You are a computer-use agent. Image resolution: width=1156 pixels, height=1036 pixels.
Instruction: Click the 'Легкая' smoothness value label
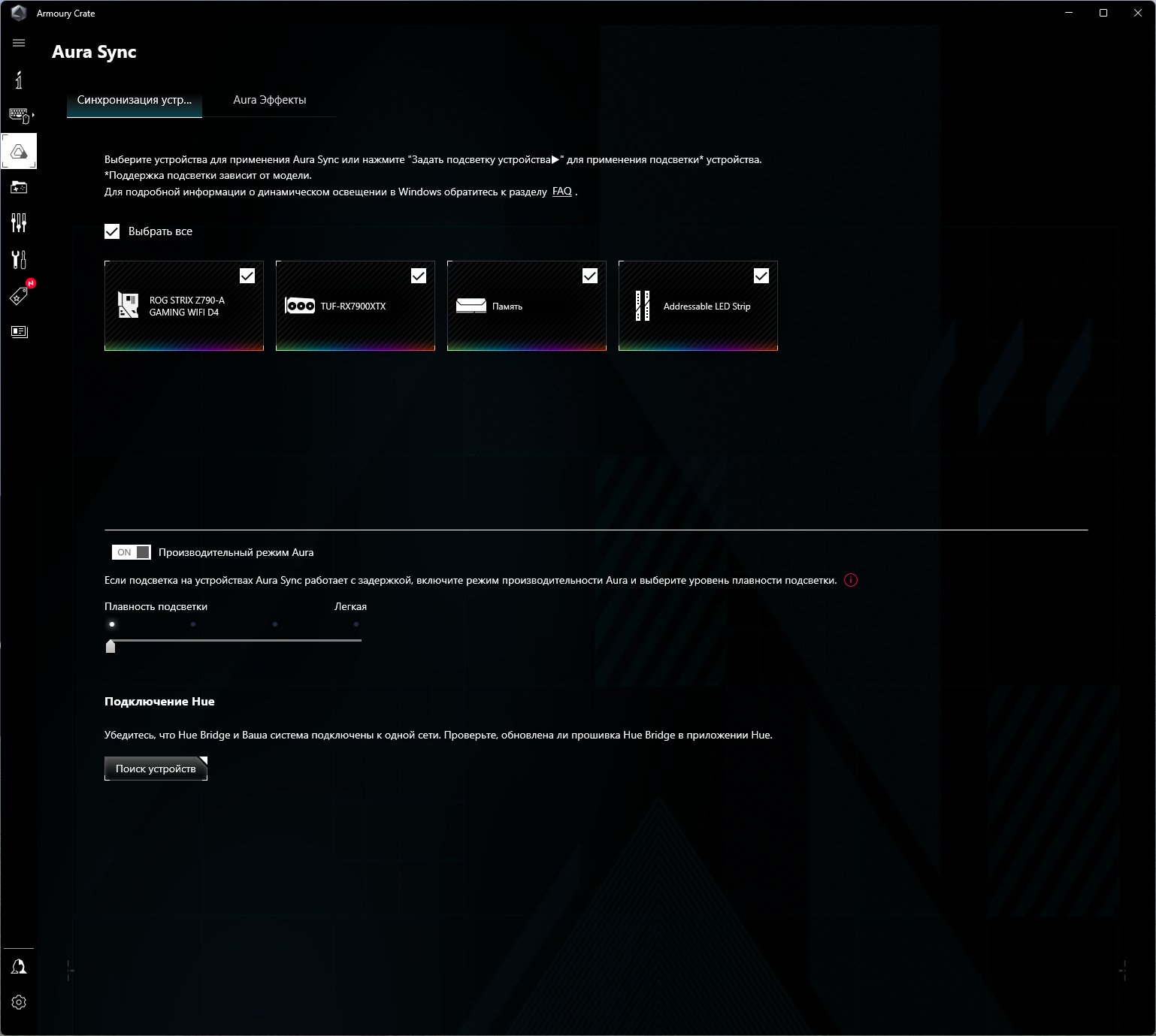tap(350, 606)
